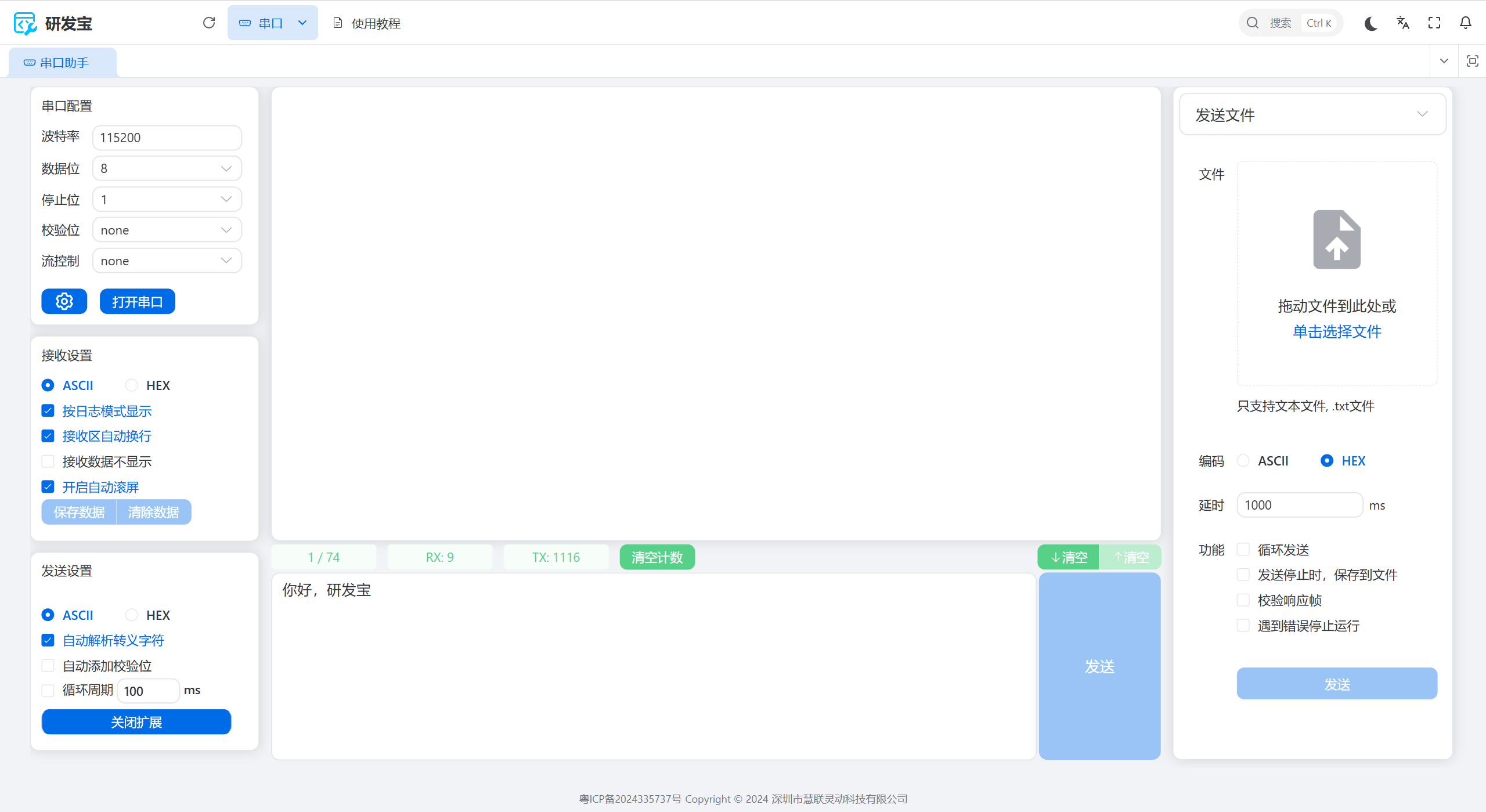Click the file upload icon

[x=1336, y=239]
